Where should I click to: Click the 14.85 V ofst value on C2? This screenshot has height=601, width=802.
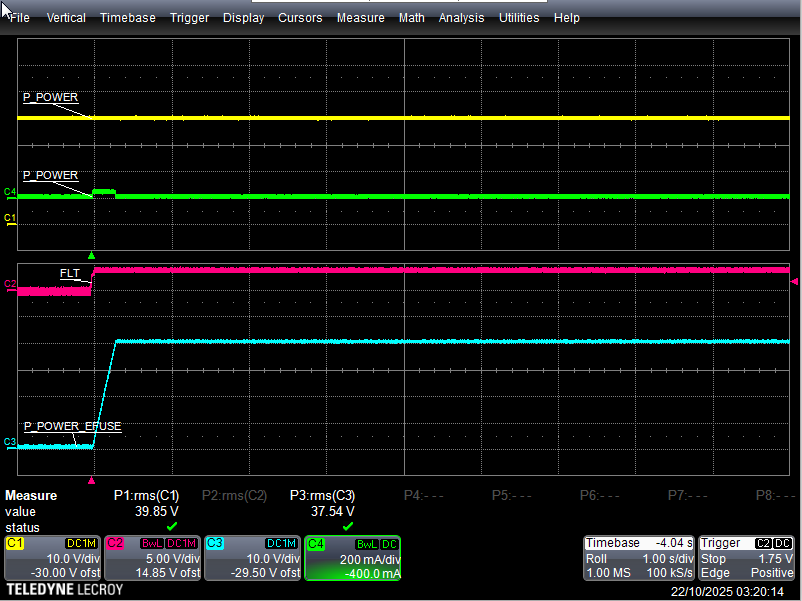point(168,573)
